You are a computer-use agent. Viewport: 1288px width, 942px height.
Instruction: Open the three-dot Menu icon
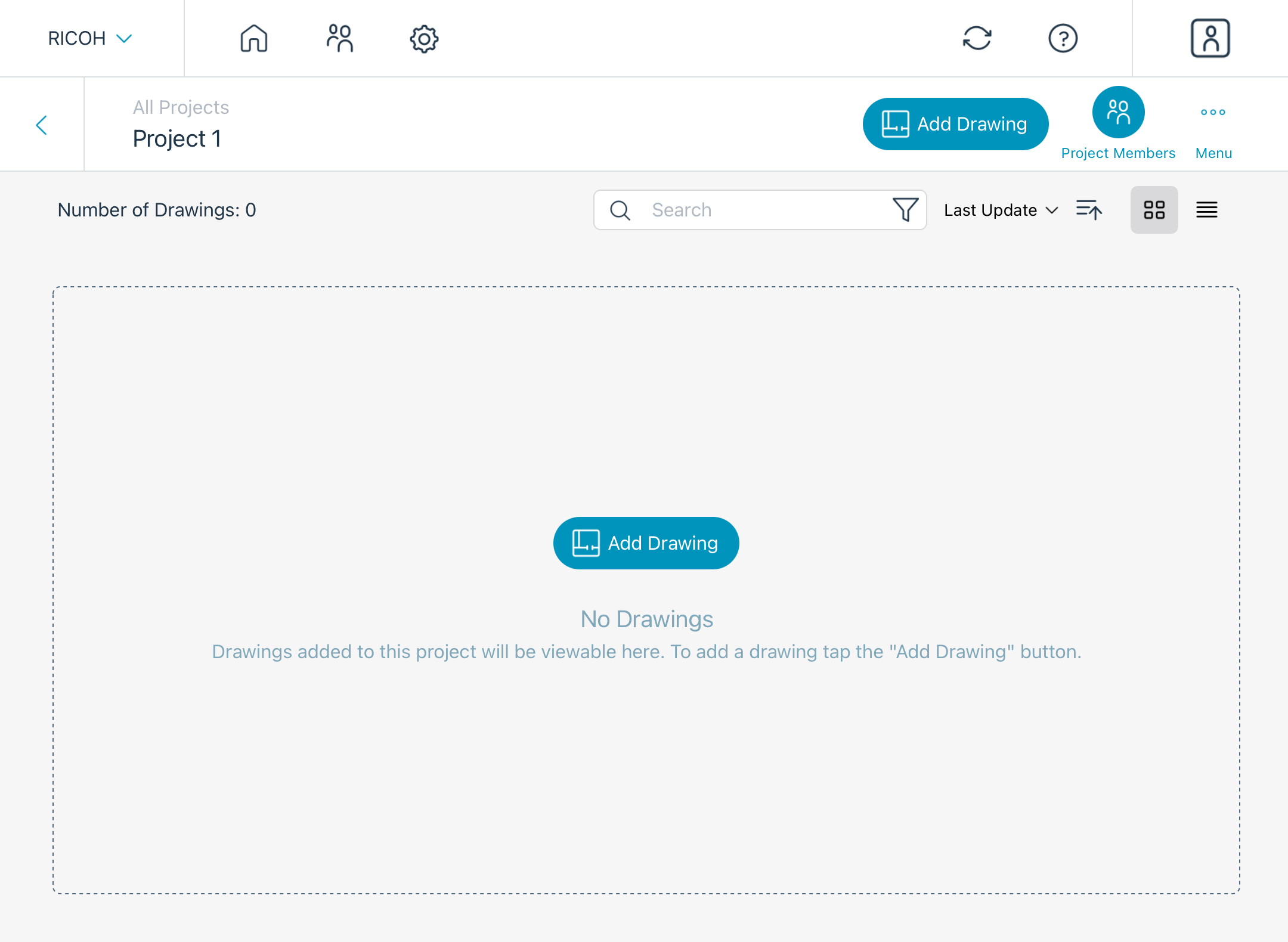tap(1213, 112)
